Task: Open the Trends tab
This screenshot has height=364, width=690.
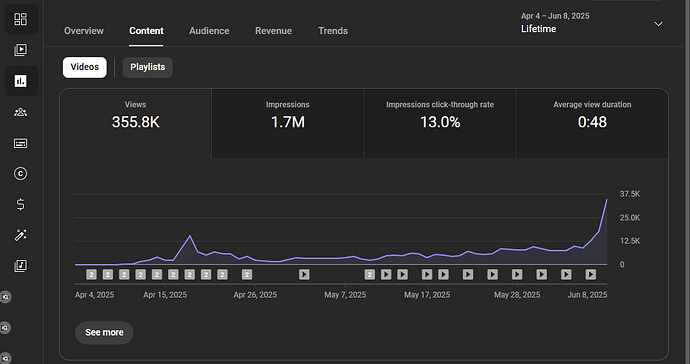Action: tap(333, 31)
